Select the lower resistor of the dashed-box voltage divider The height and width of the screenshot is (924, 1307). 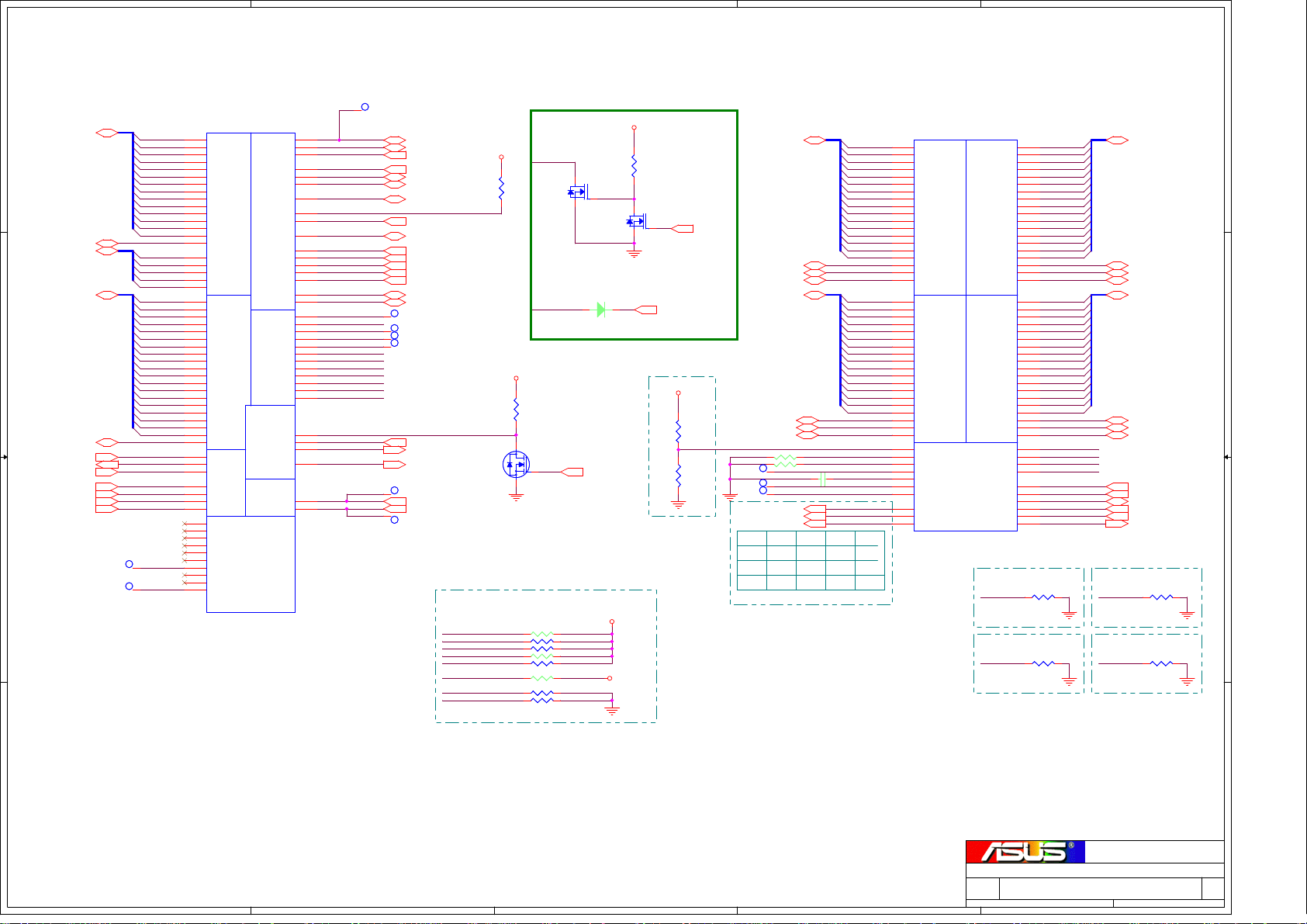[678, 475]
